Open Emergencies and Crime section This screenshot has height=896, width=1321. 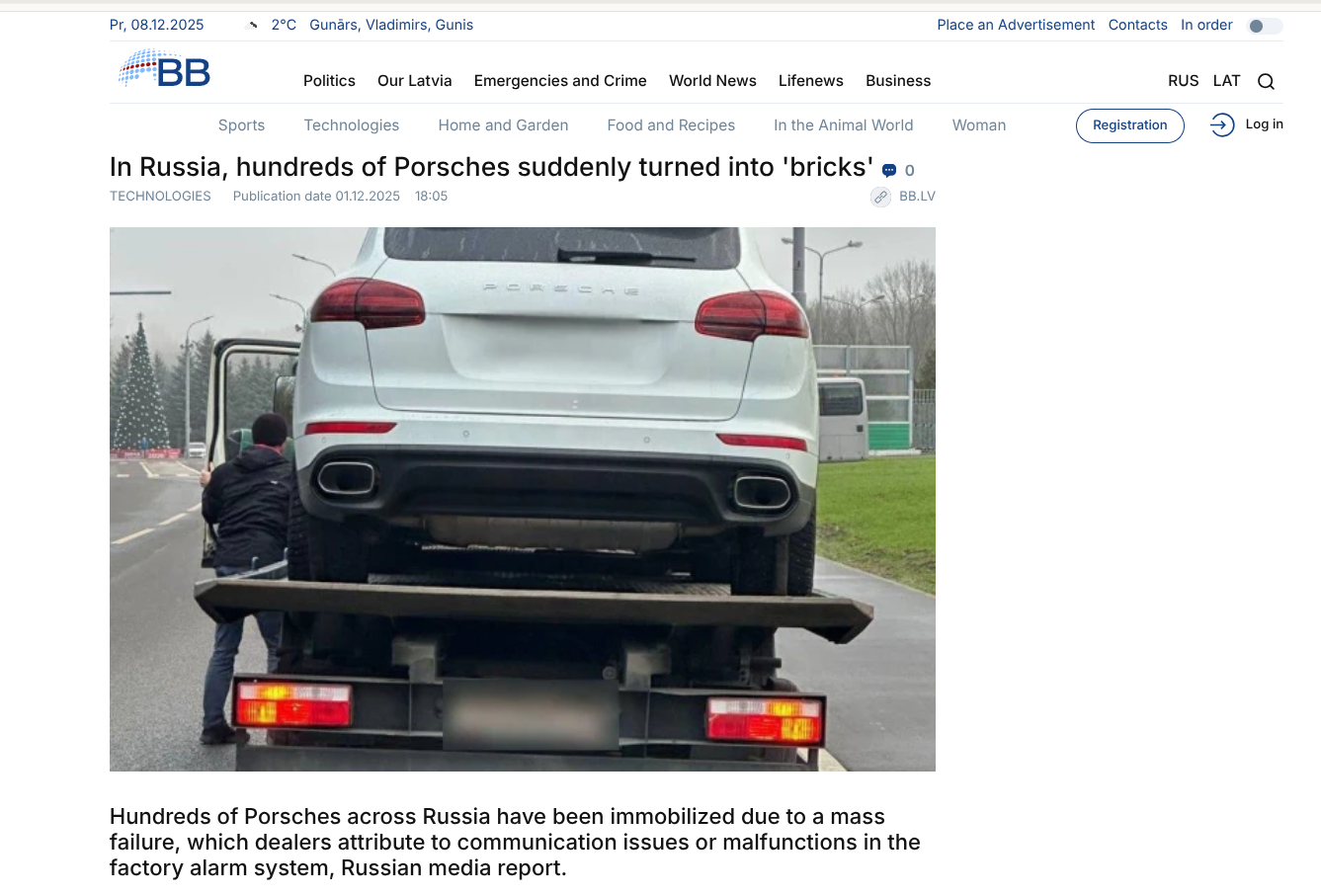coord(560,81)
